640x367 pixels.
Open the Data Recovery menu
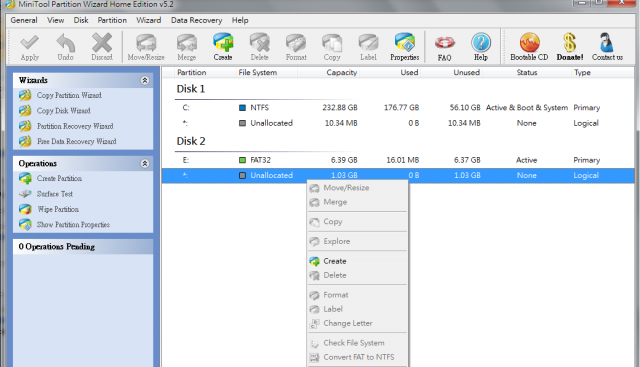[196, 20]
